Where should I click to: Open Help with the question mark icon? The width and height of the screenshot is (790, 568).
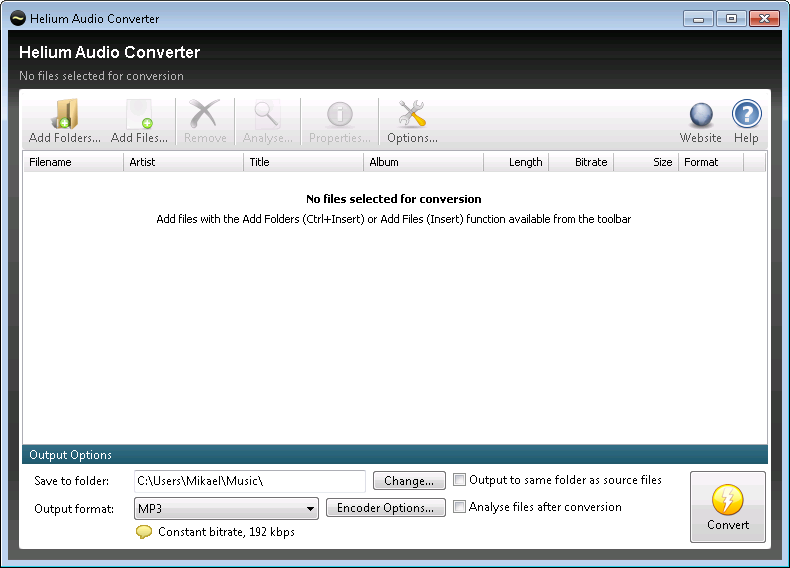pos(746,121)
